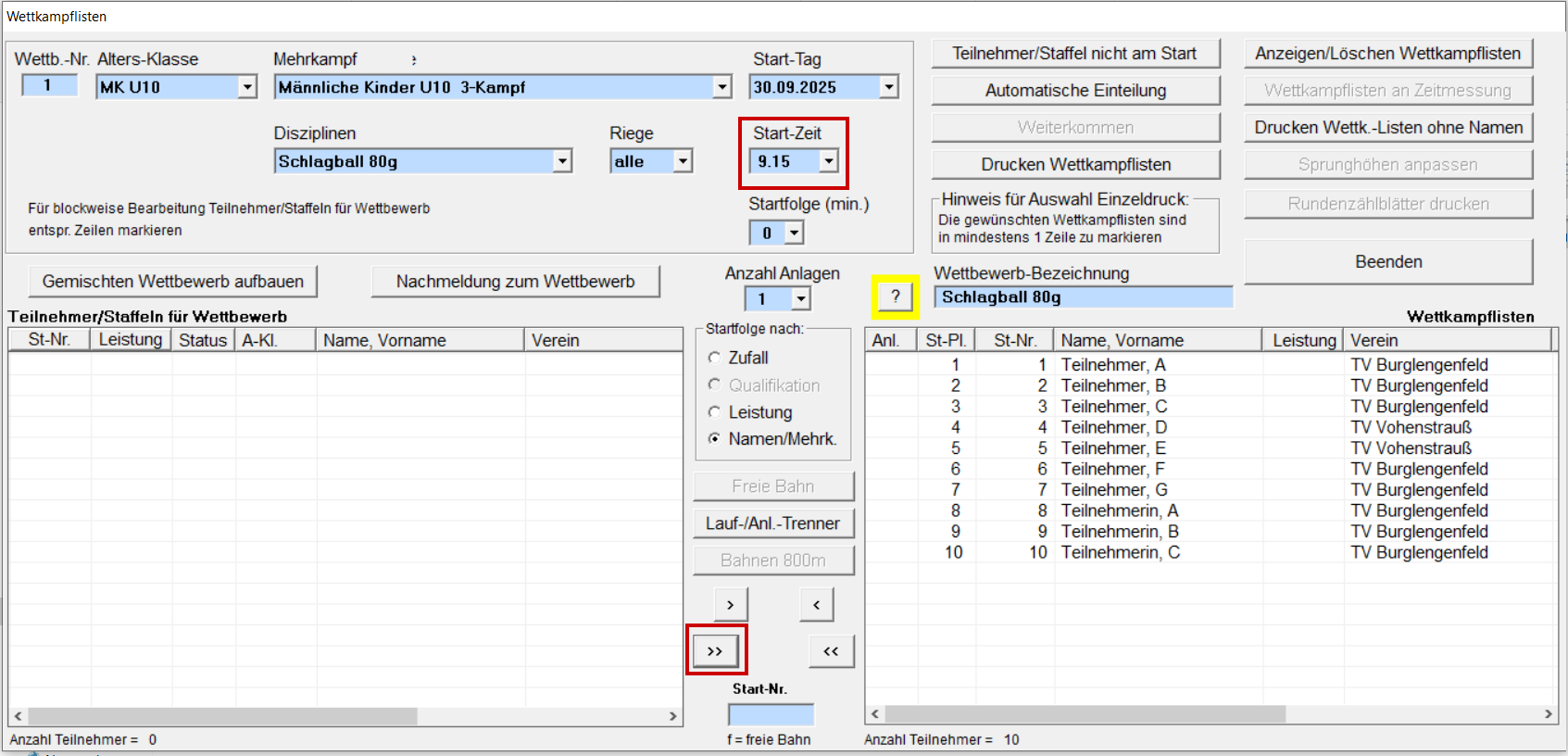The image size is (1568, 756).
Task: Click the double left arrow transfer button
Action: tap(831, 651)
